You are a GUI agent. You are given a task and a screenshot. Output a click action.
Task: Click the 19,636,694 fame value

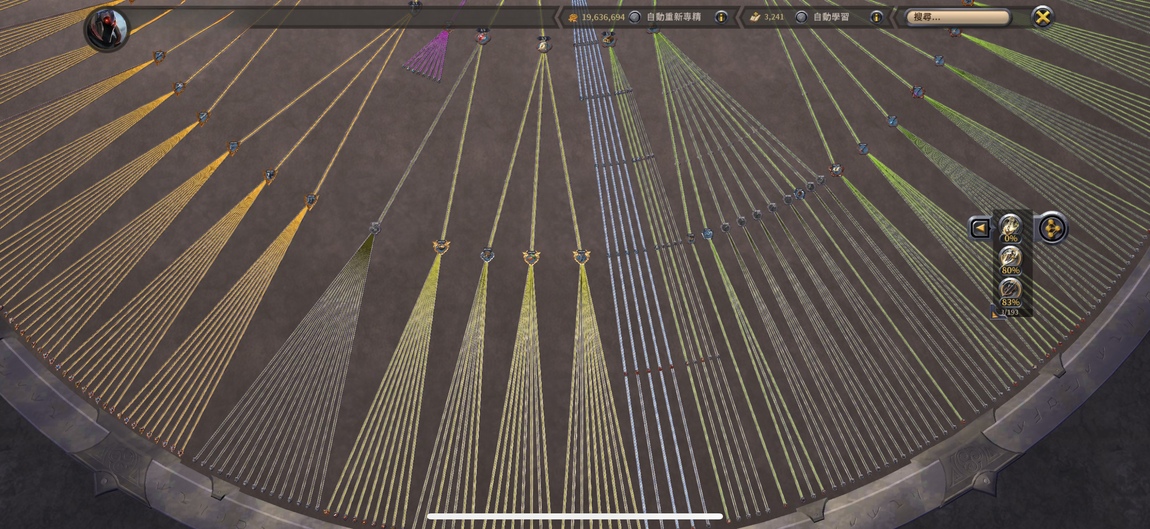click(604, 17)
